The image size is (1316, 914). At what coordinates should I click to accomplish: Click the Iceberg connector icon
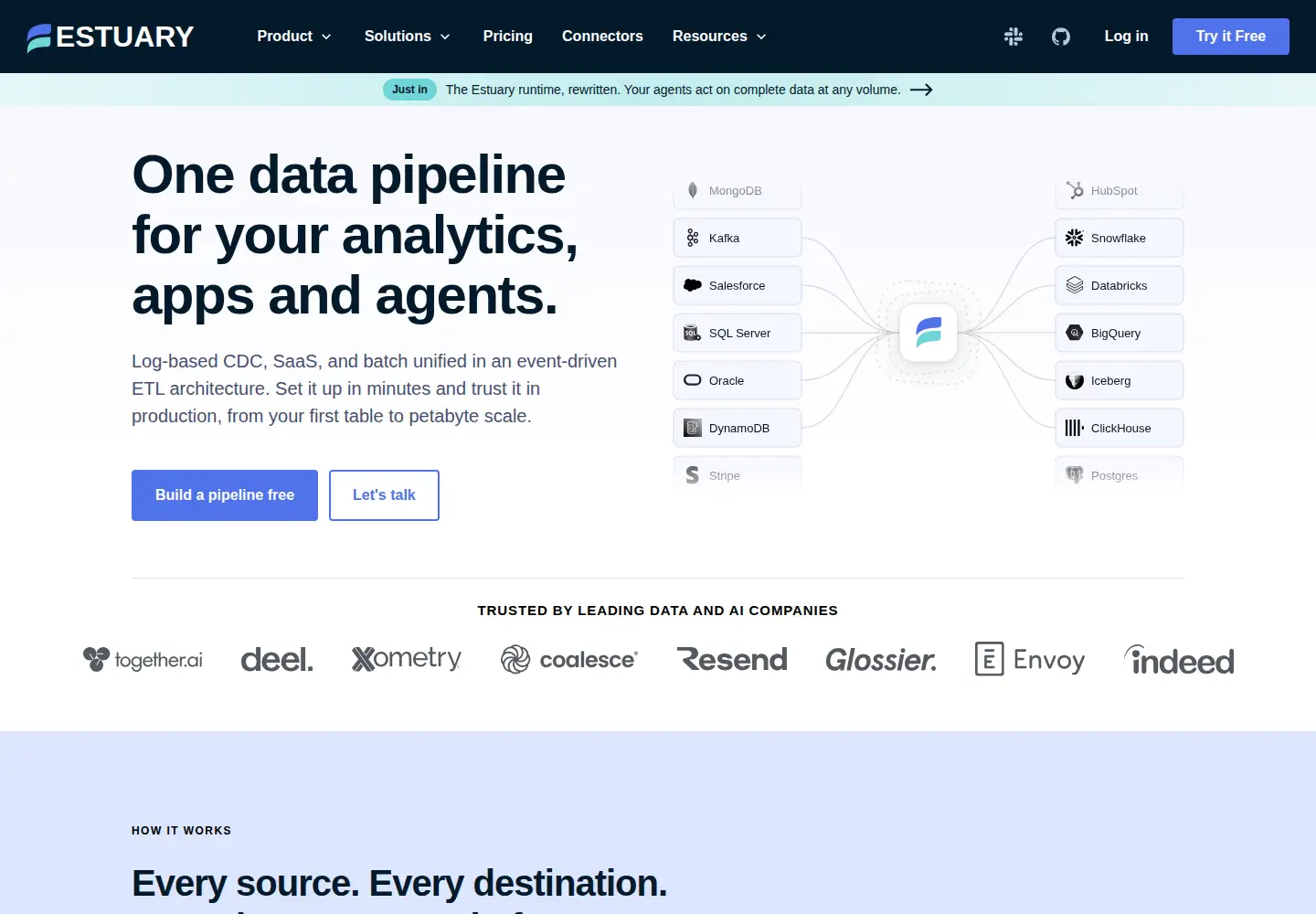(x=1075, y=381)
